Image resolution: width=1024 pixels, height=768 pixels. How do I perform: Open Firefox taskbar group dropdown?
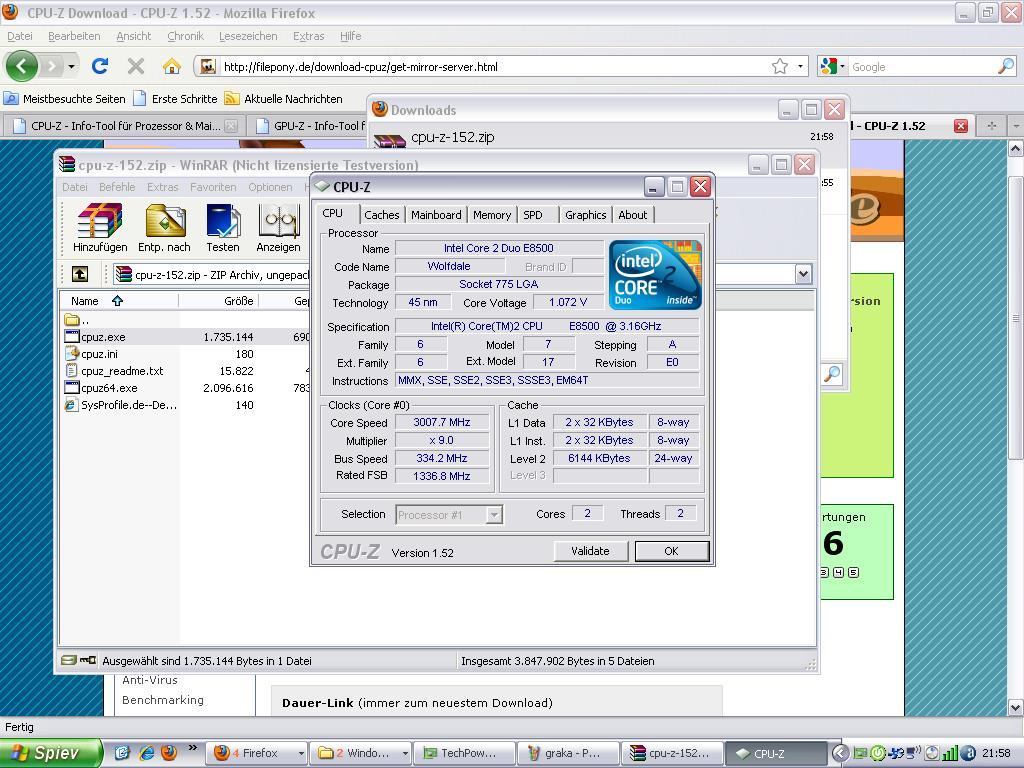pyautogui.click(x=301, y=753)
